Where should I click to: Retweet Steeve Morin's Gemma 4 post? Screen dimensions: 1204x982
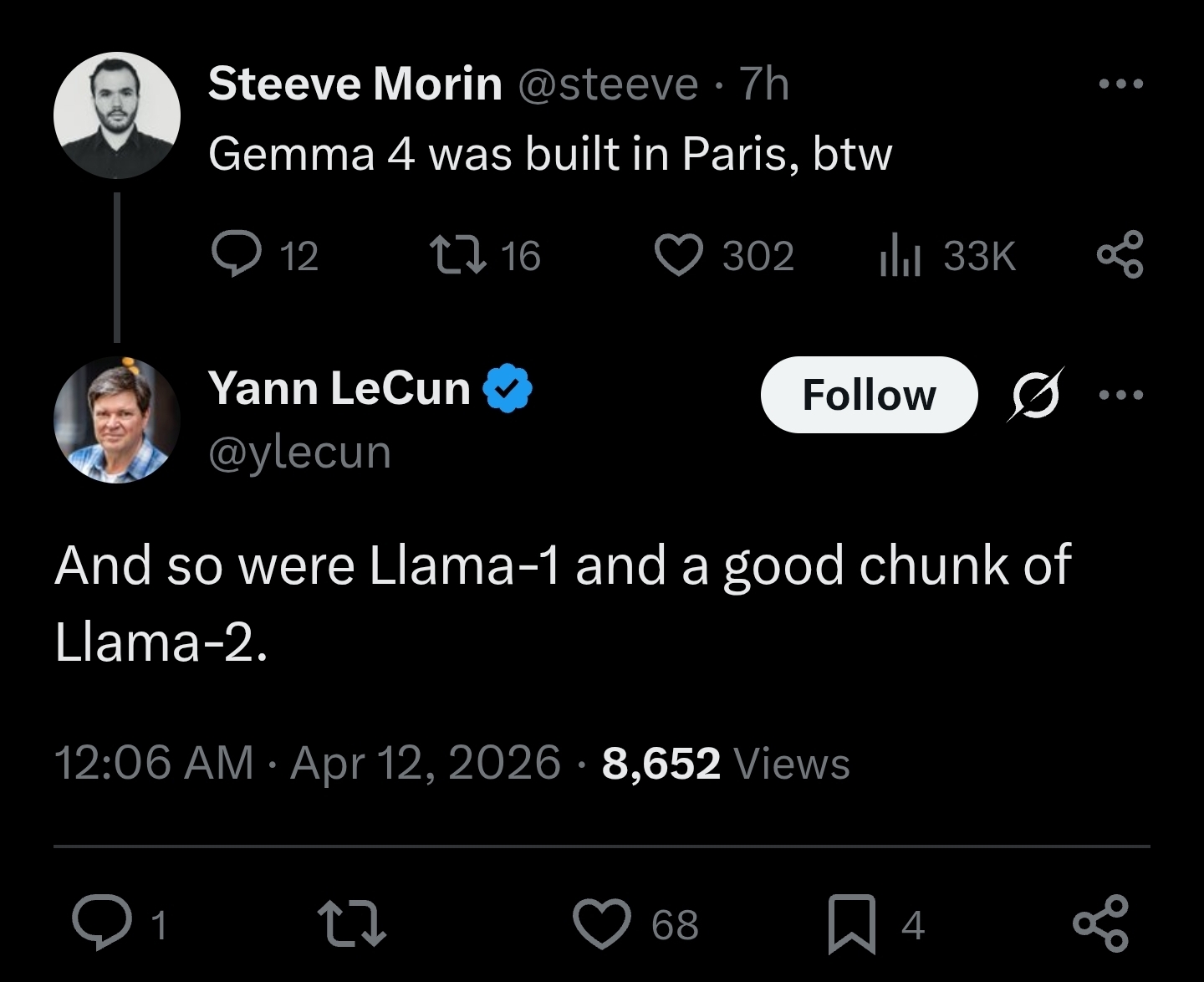457,254
